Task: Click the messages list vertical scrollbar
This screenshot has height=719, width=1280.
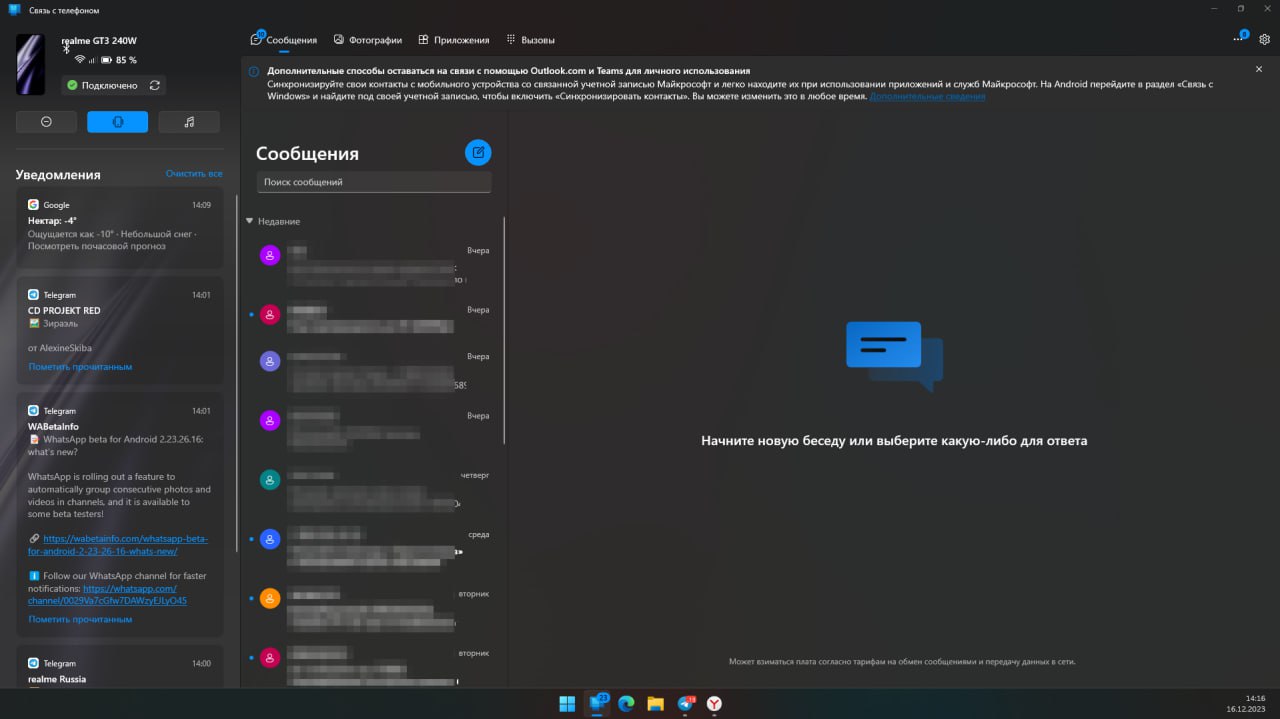Action: [504, 330]
